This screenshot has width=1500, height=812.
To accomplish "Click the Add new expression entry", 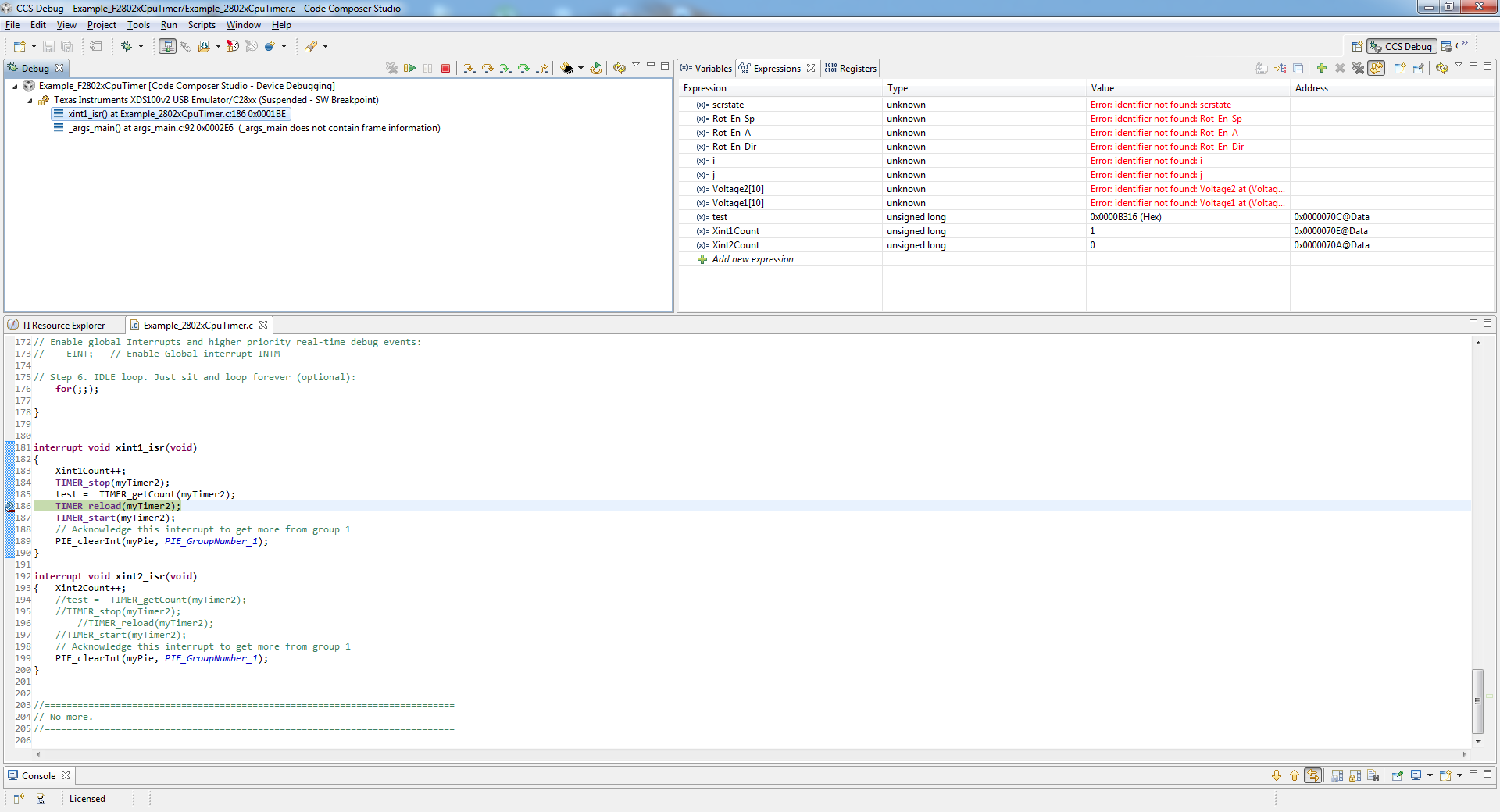I will (x=751, y=258).
